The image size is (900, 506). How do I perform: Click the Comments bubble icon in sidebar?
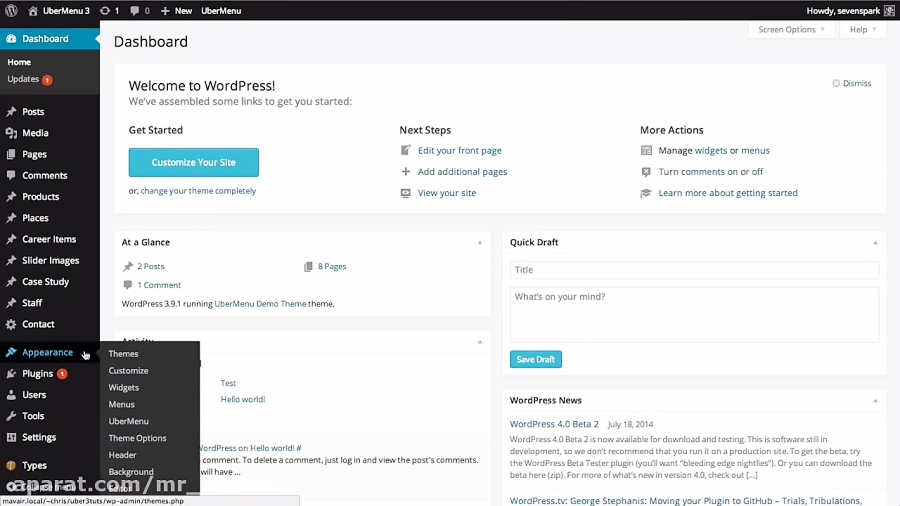(11, 175)
